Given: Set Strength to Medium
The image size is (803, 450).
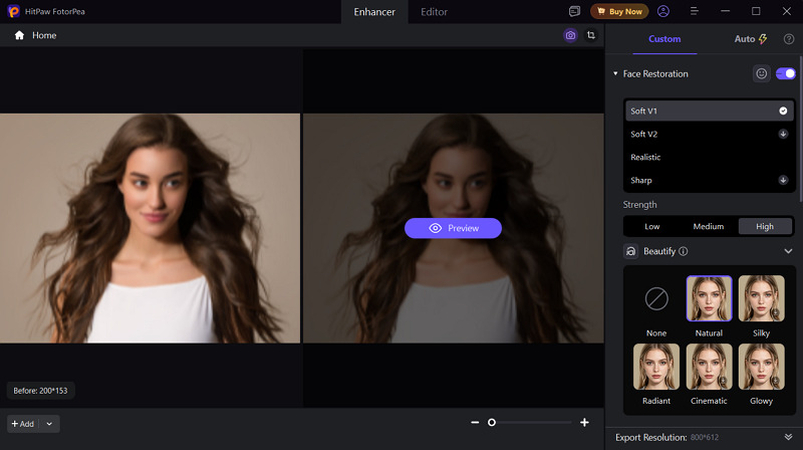Looking at the screenshot, I should pos(708,226).
